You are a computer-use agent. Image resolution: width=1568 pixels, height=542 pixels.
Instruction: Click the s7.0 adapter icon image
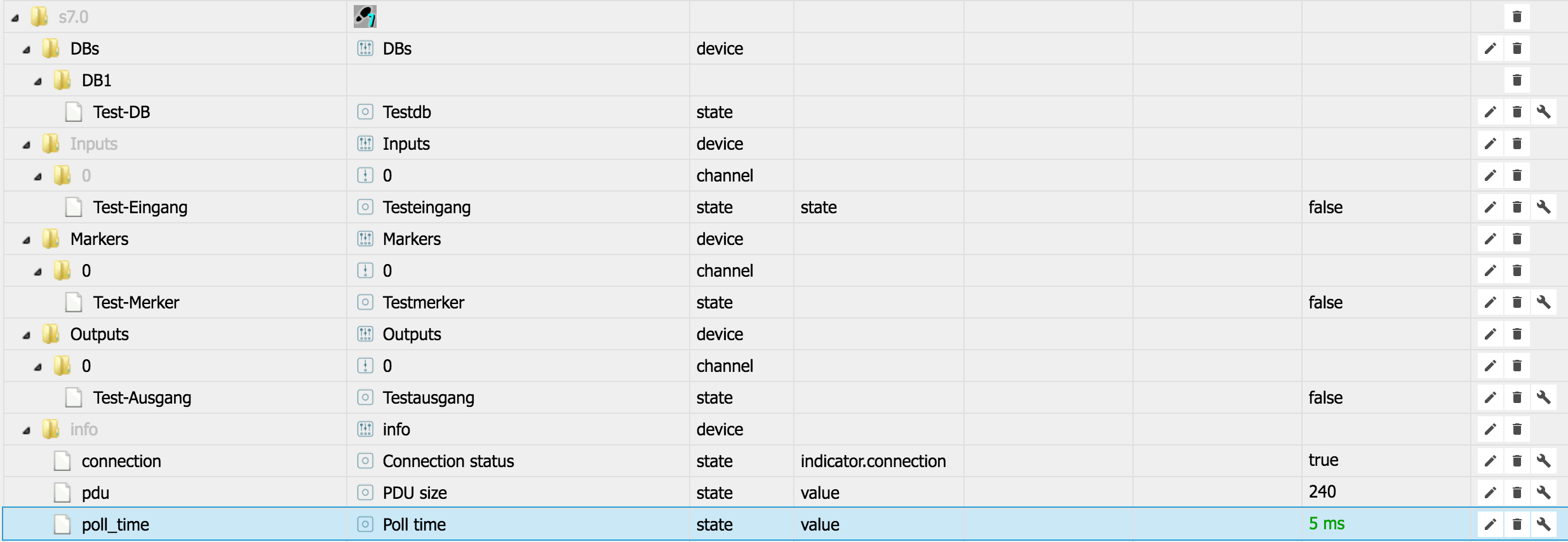(x=365, y=17)
